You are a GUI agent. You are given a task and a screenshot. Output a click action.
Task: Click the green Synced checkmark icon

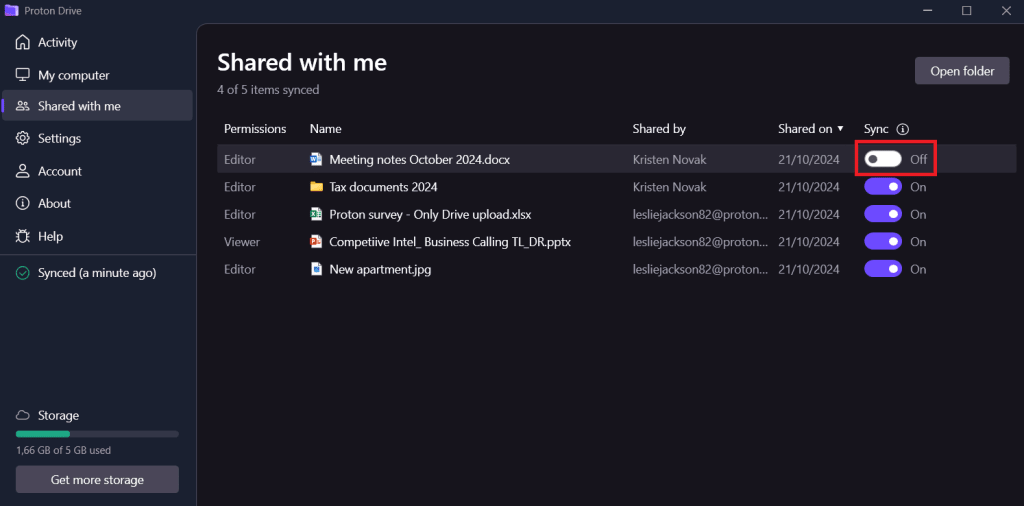pos(23,273)
